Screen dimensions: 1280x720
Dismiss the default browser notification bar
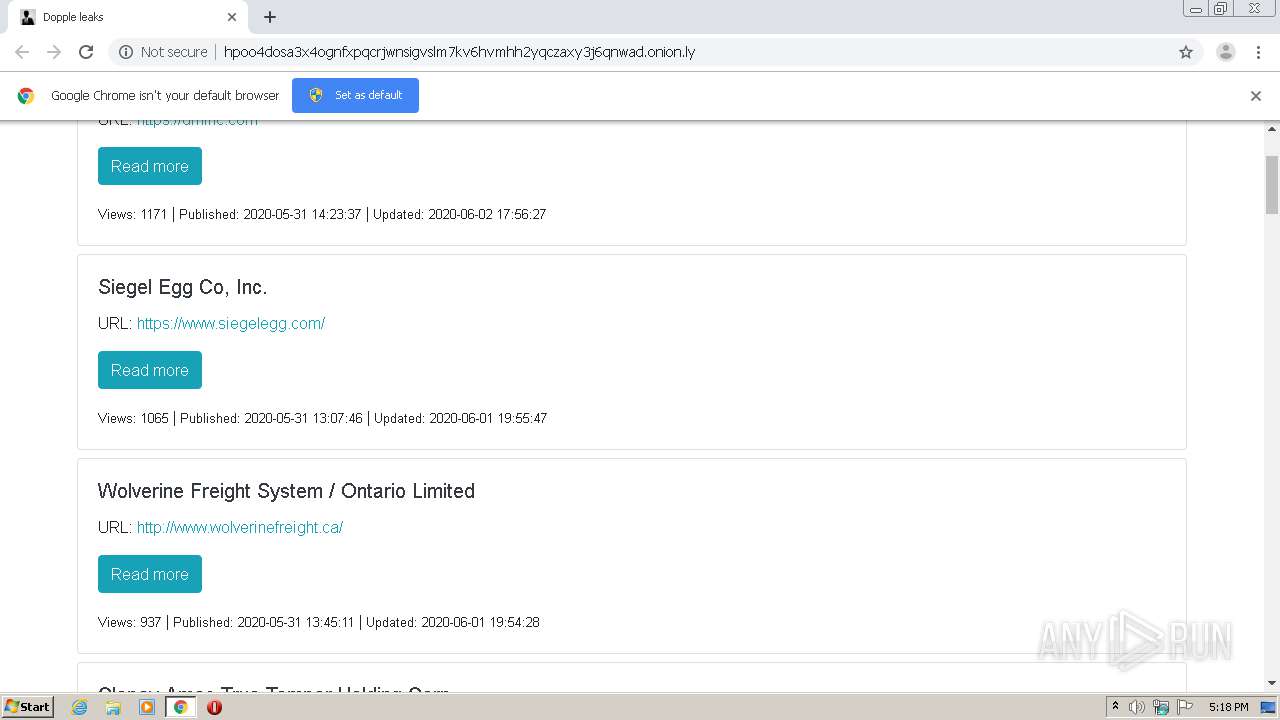(1256, 96)
